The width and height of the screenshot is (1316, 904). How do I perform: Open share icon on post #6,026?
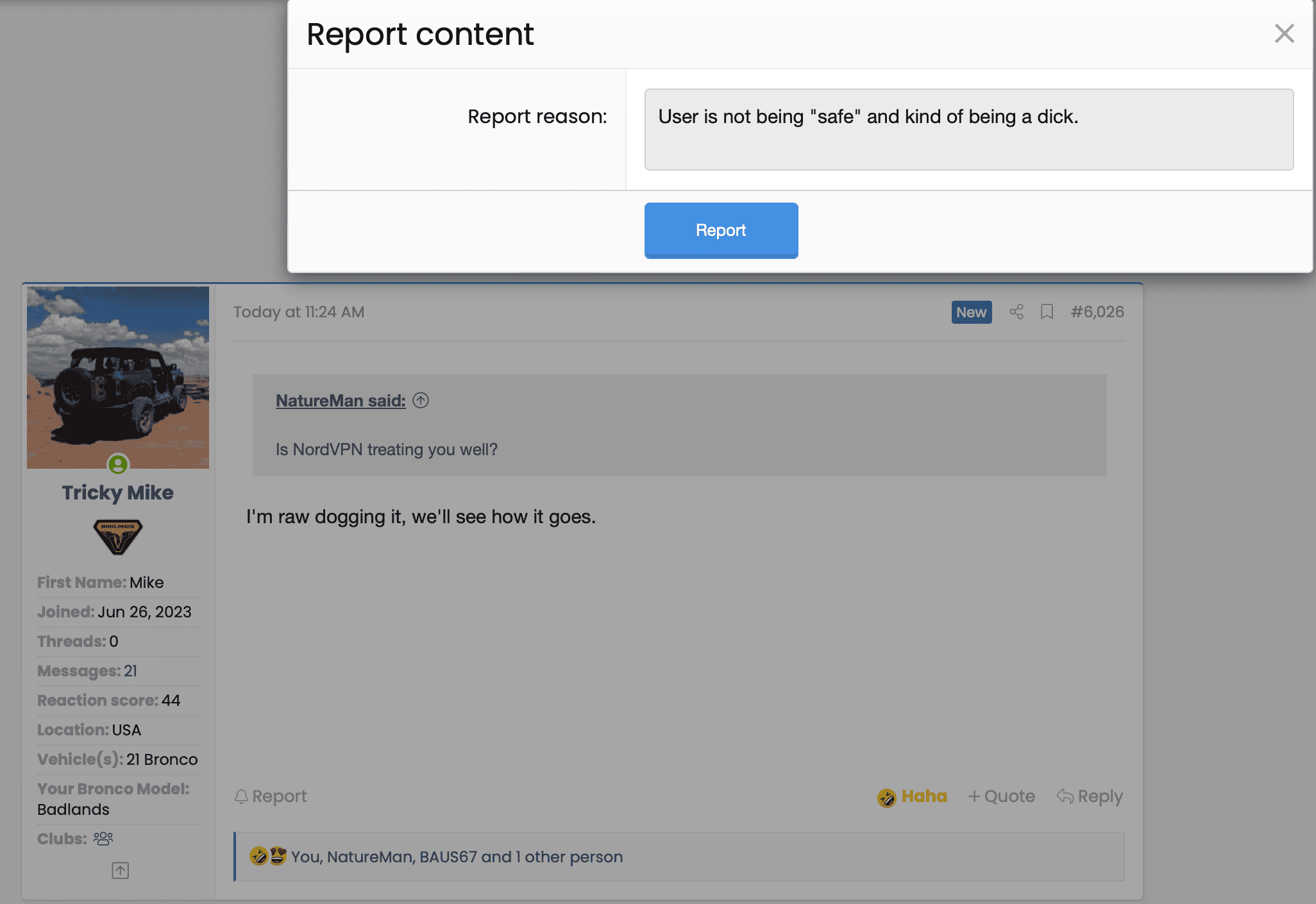tap(1017, 312)
